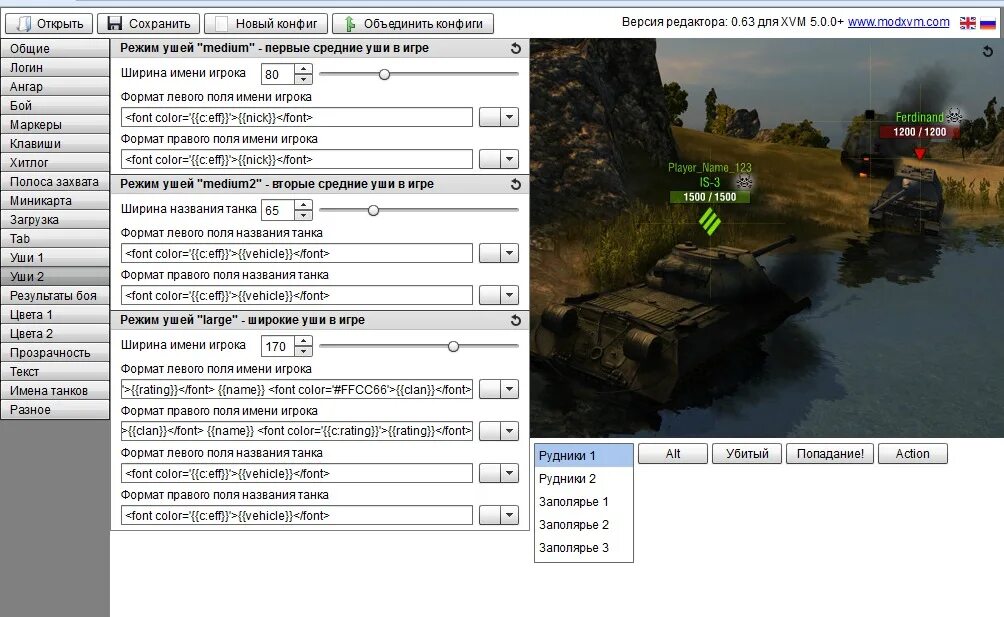Open the Полоса захвата tab
This screenshot has height=617, width=1004.
point(55,182)
